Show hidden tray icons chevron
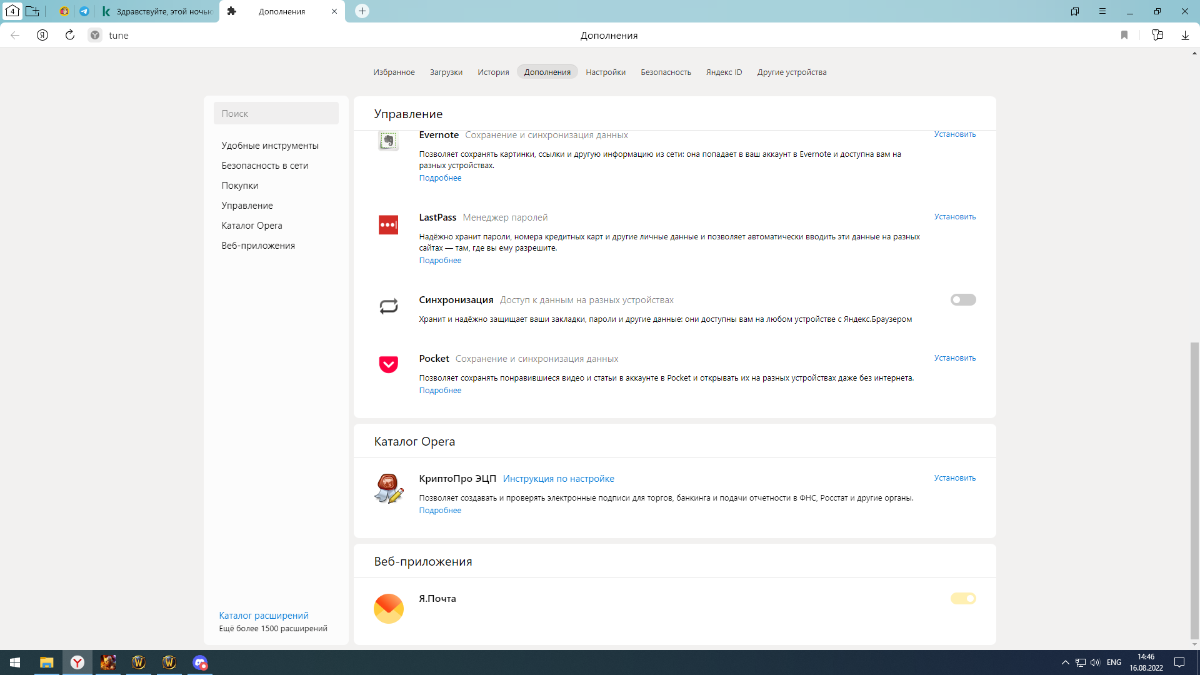The image size is (1200, 675). pyautogui.click(x=1064, y=662)
